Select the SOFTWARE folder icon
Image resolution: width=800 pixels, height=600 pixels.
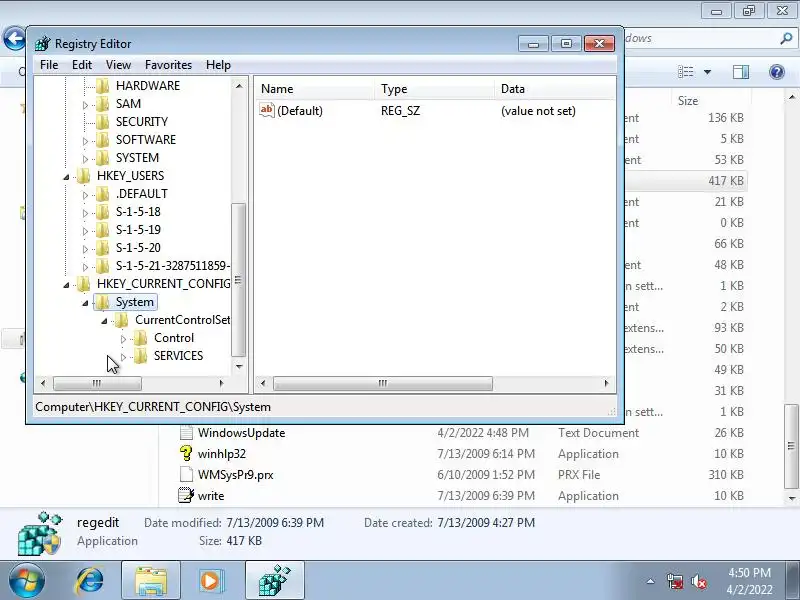[x=103, y=139]
